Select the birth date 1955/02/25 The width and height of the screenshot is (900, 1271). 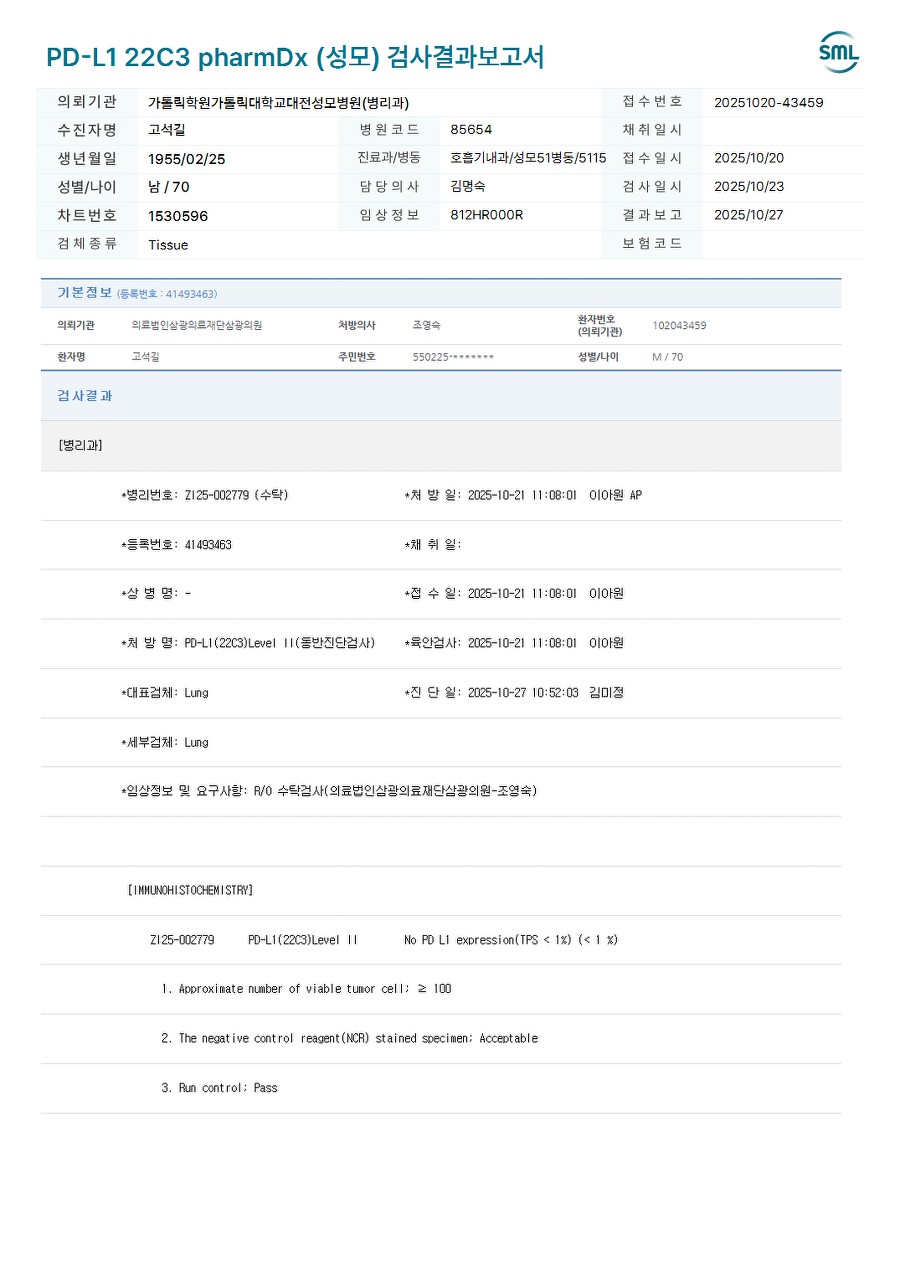[x=187, y=159]
